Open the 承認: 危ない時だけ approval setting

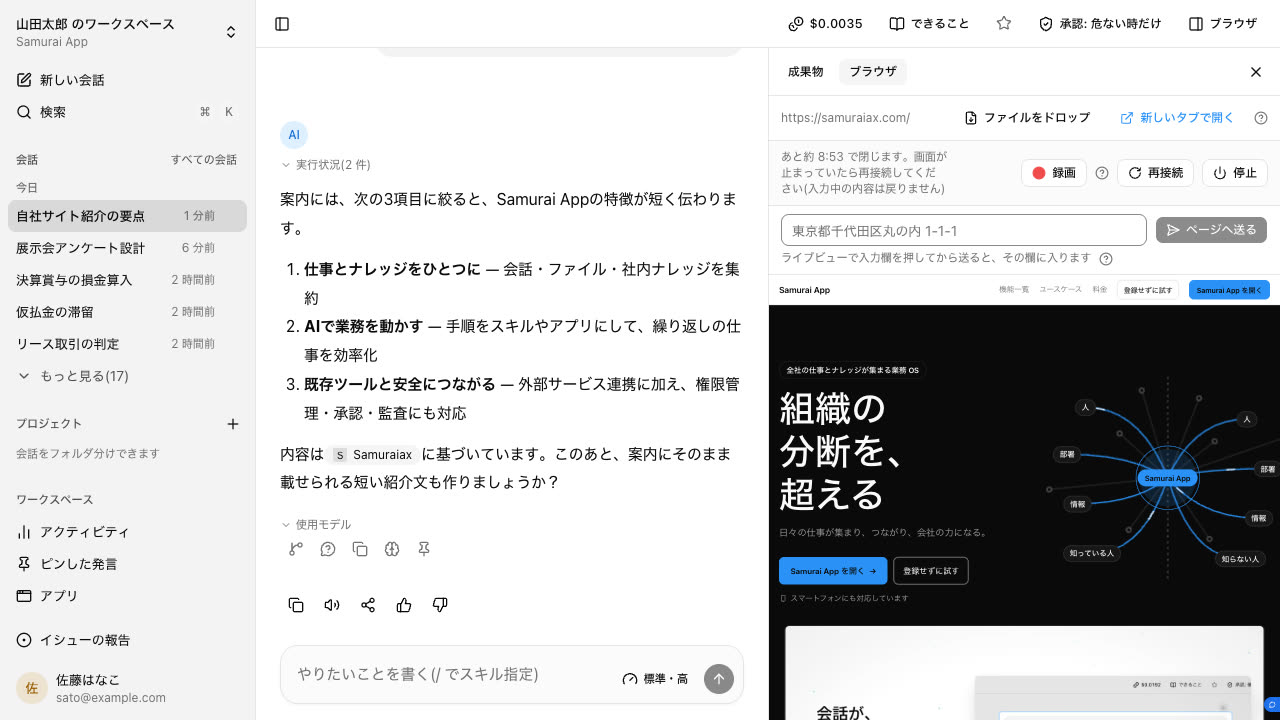[1100, 24]
